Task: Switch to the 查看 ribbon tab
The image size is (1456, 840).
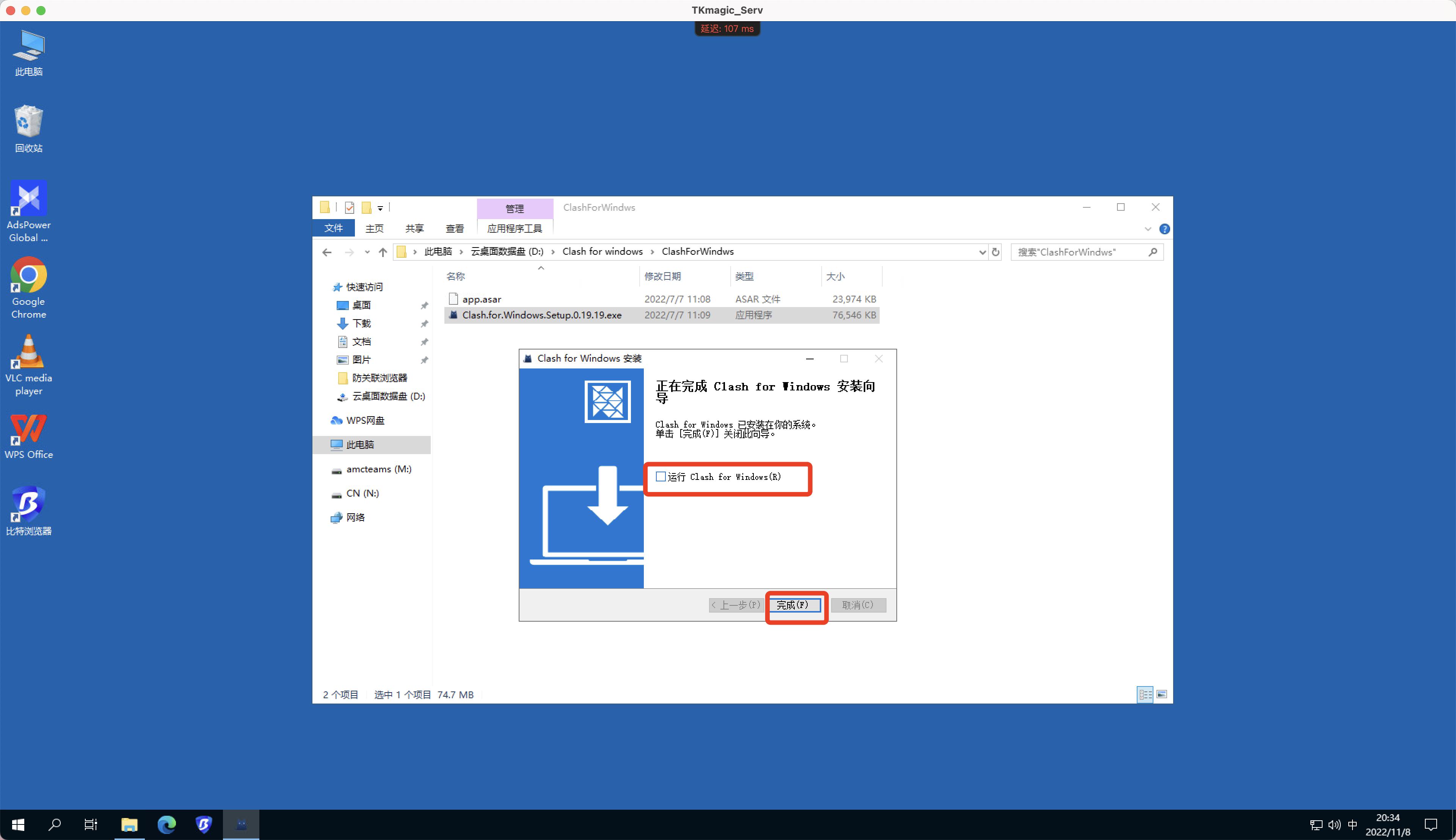Action: pos(455,228)
